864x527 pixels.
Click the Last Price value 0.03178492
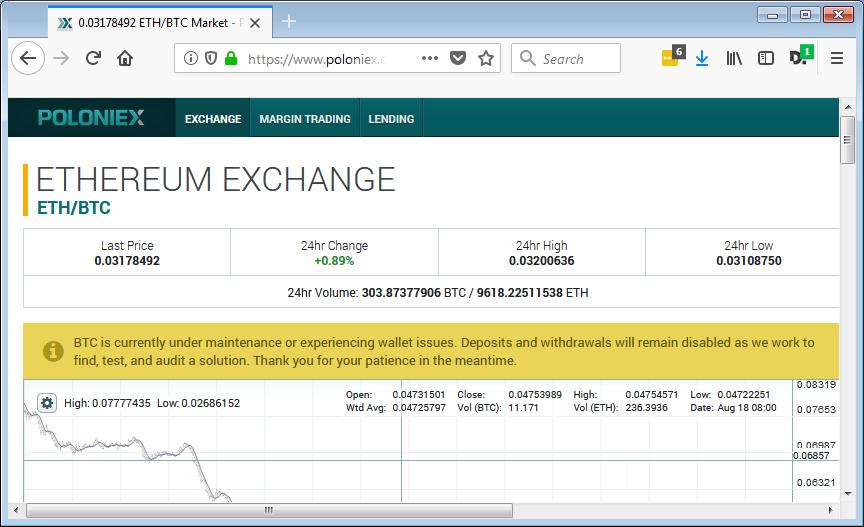[x=127, y=261]
